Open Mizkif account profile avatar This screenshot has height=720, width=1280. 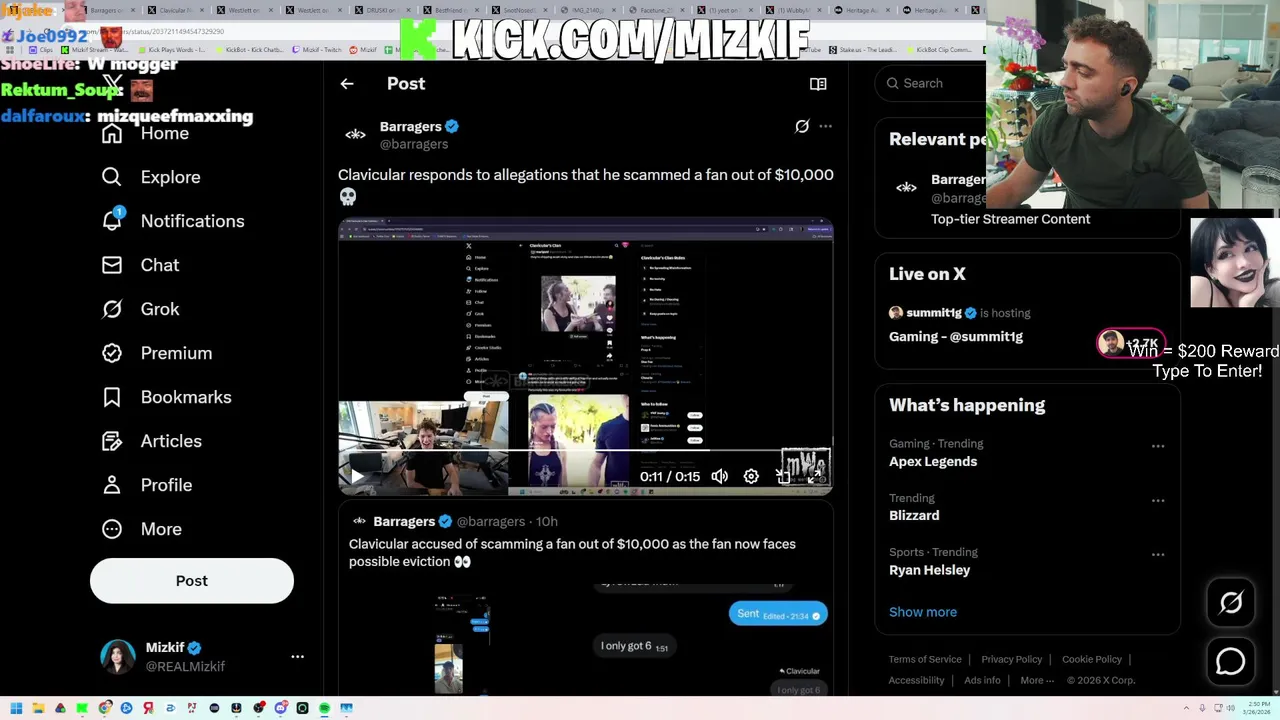pyautogui.click(x=118, y=657)
